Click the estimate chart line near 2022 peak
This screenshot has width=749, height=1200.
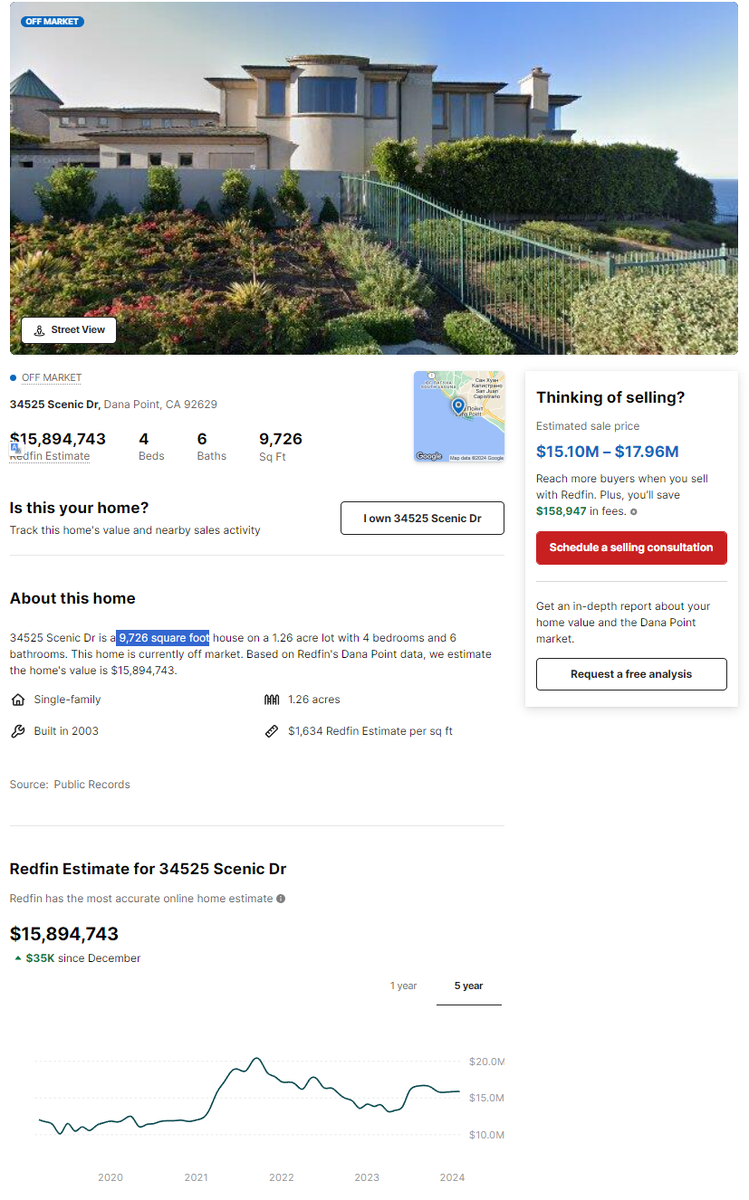[x=257, y=1058]
